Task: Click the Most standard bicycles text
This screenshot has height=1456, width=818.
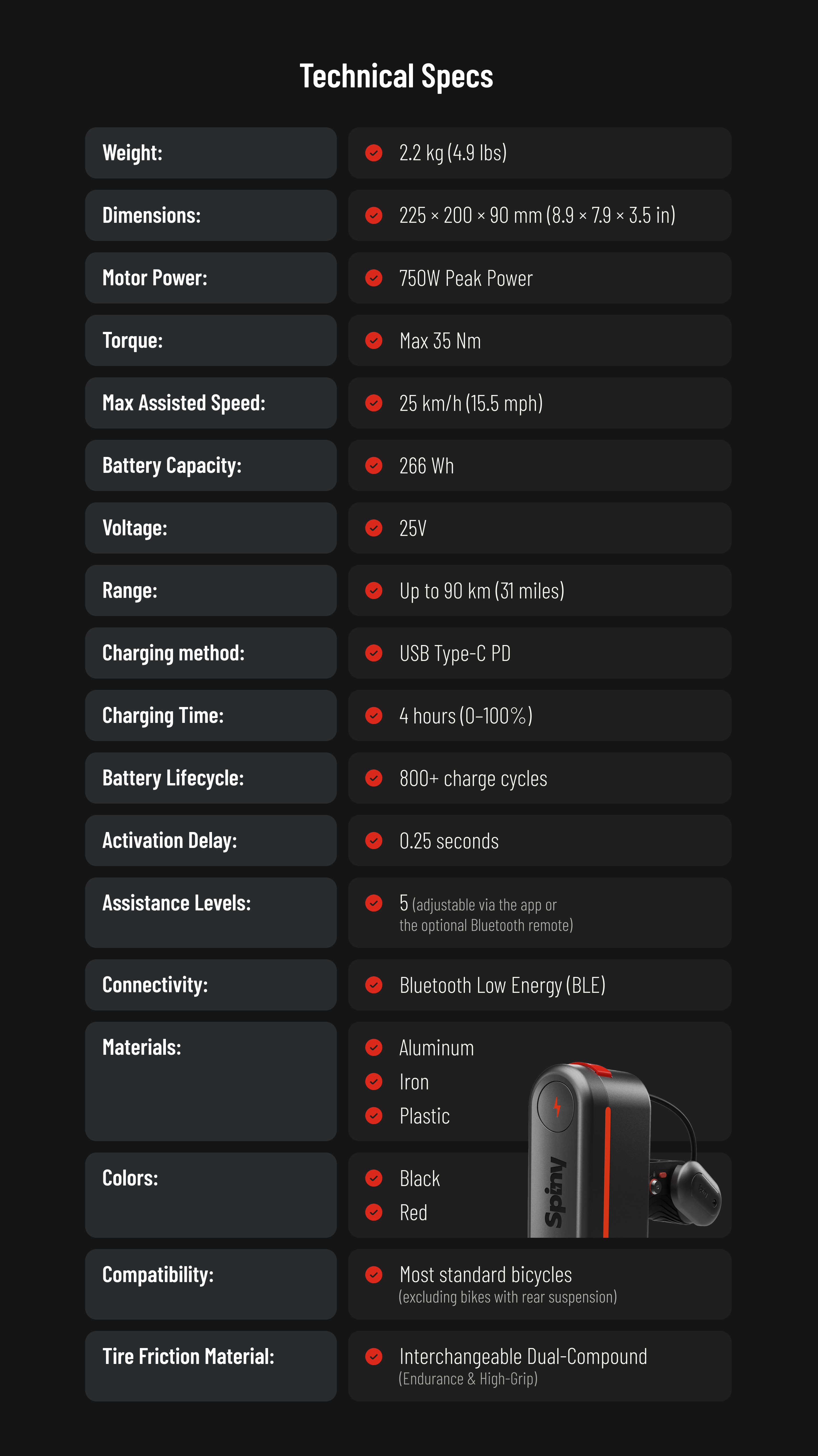Action: (x=486, y=1275)
